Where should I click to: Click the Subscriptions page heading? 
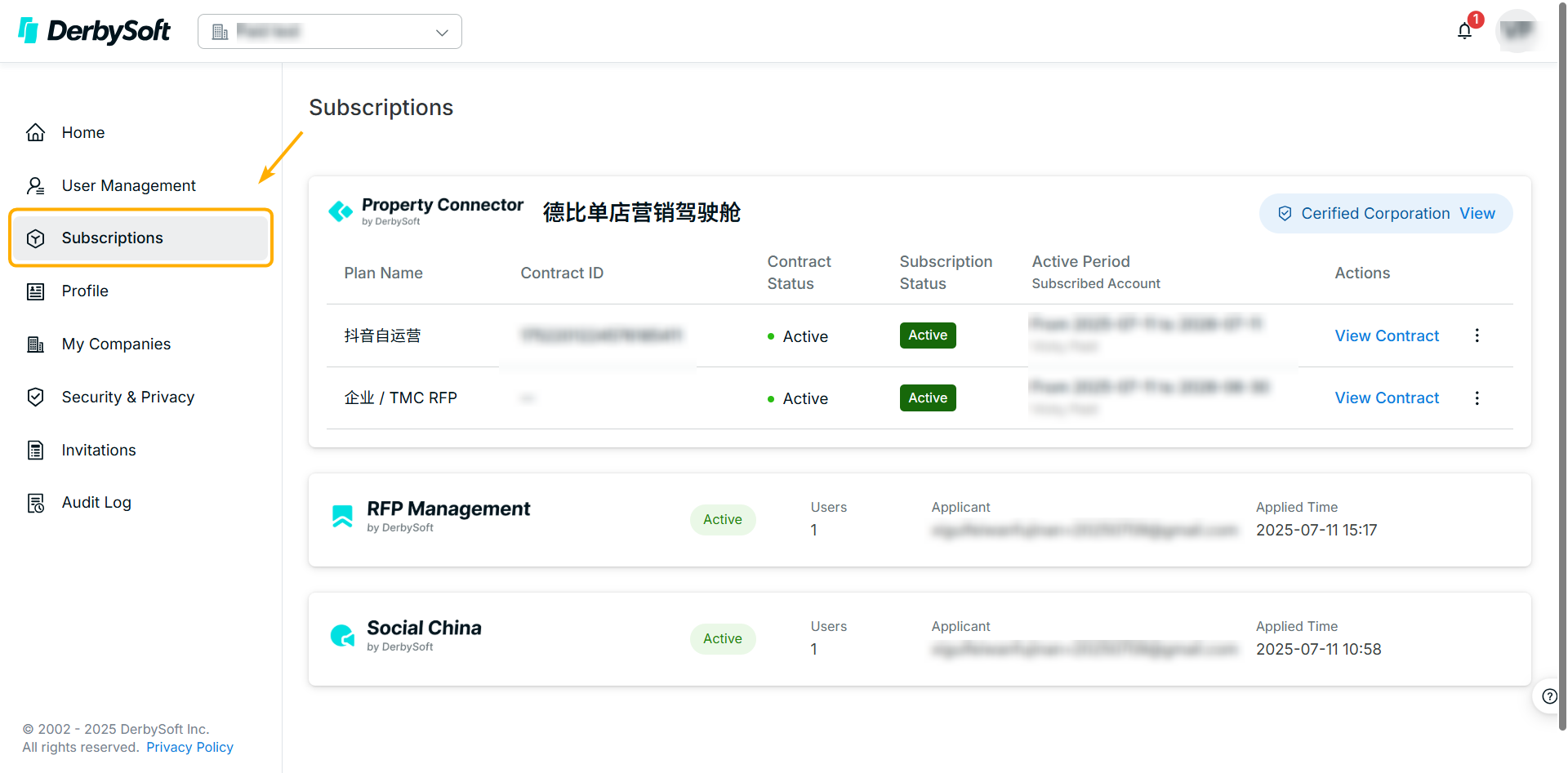(x=381, y=107)
